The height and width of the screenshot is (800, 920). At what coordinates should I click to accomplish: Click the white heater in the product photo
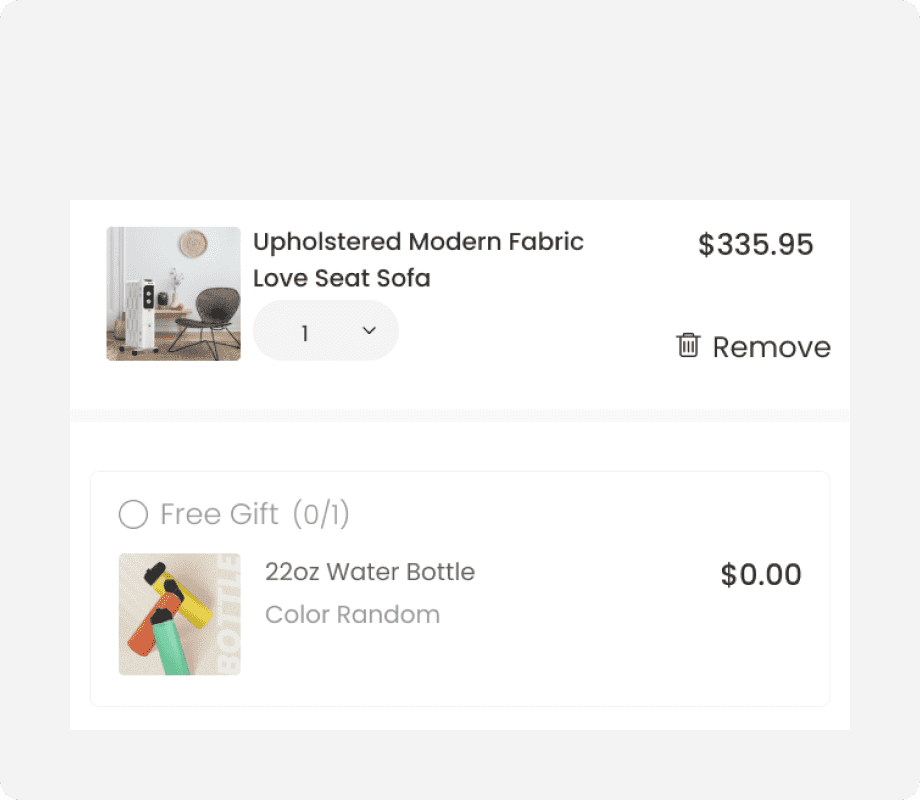138,314
